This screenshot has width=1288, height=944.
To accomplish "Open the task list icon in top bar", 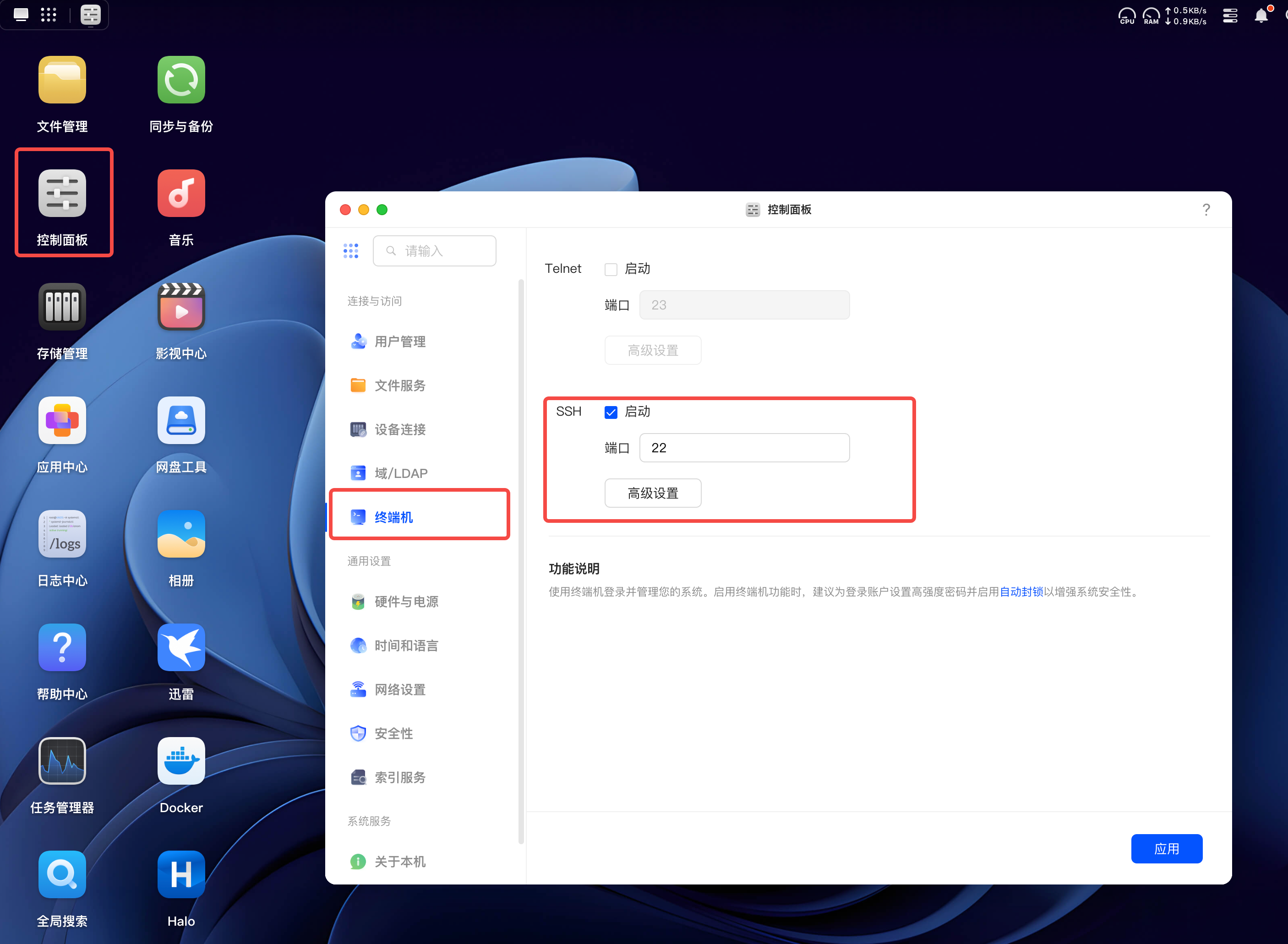I will tap(1230, 16).
